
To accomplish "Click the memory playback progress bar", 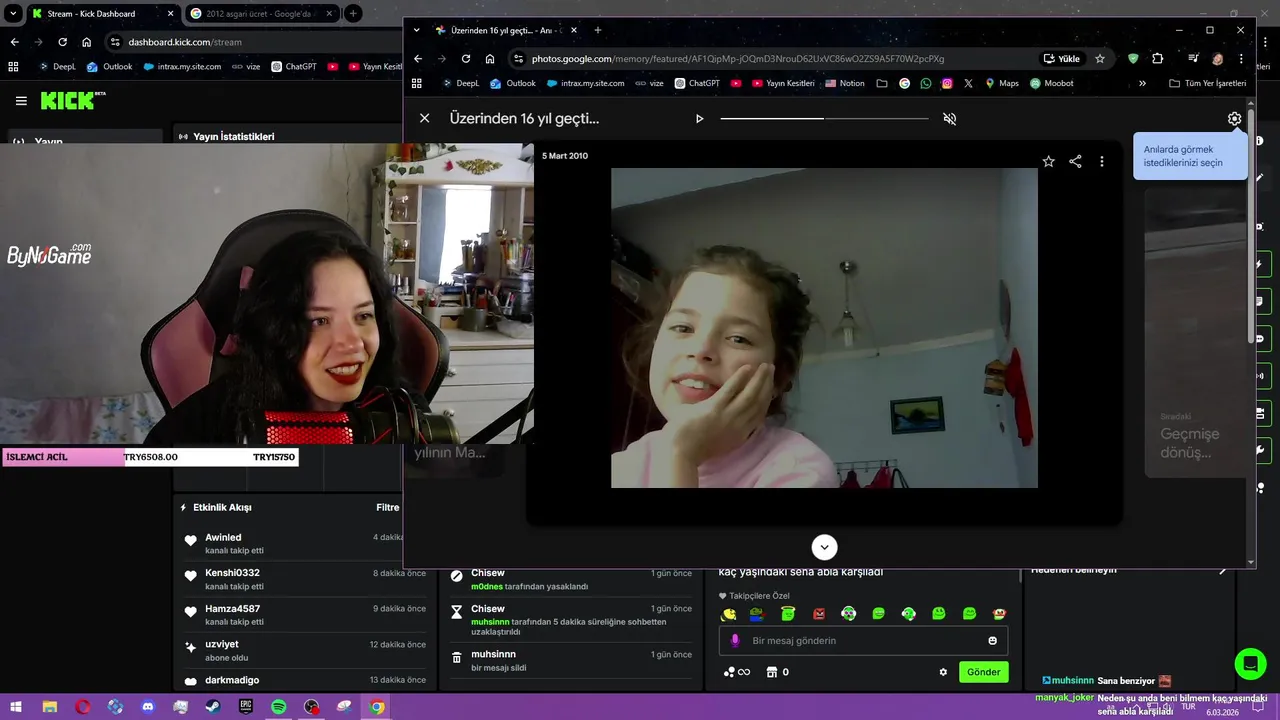I will coord(824,118).
